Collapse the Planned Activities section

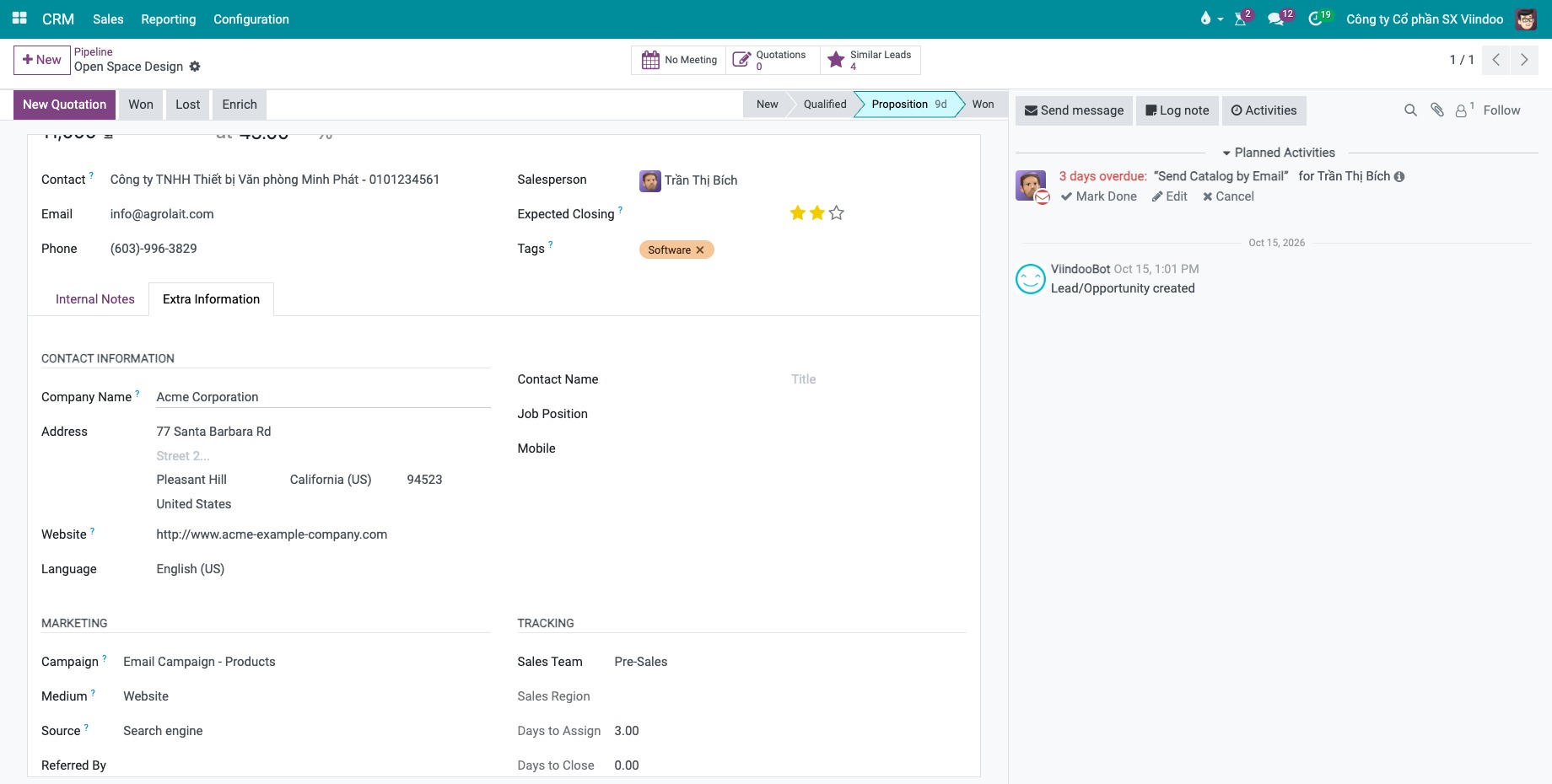(x=1279, y=153)
